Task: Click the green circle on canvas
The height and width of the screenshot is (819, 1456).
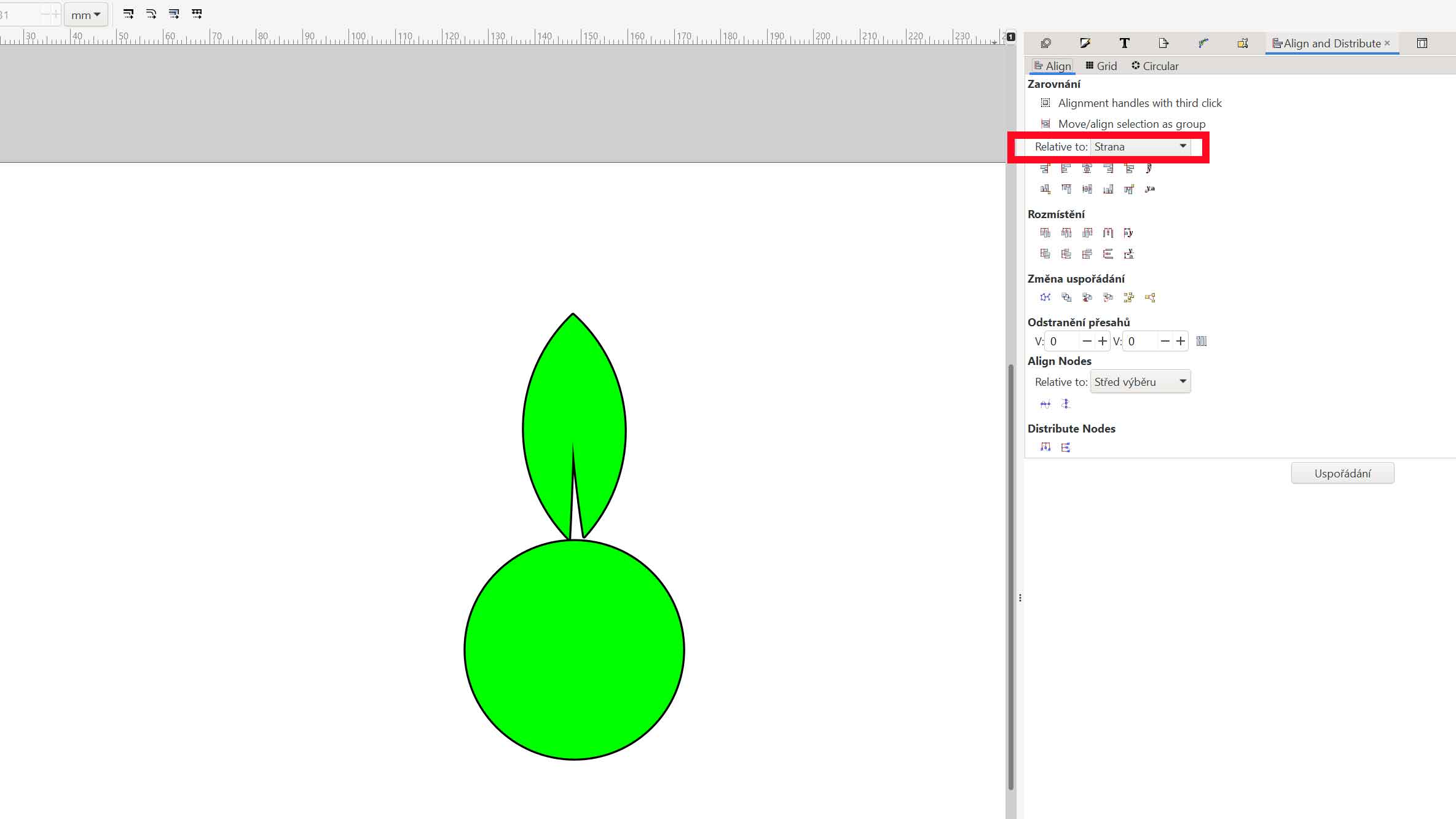Action: click(x=574, y=649)
